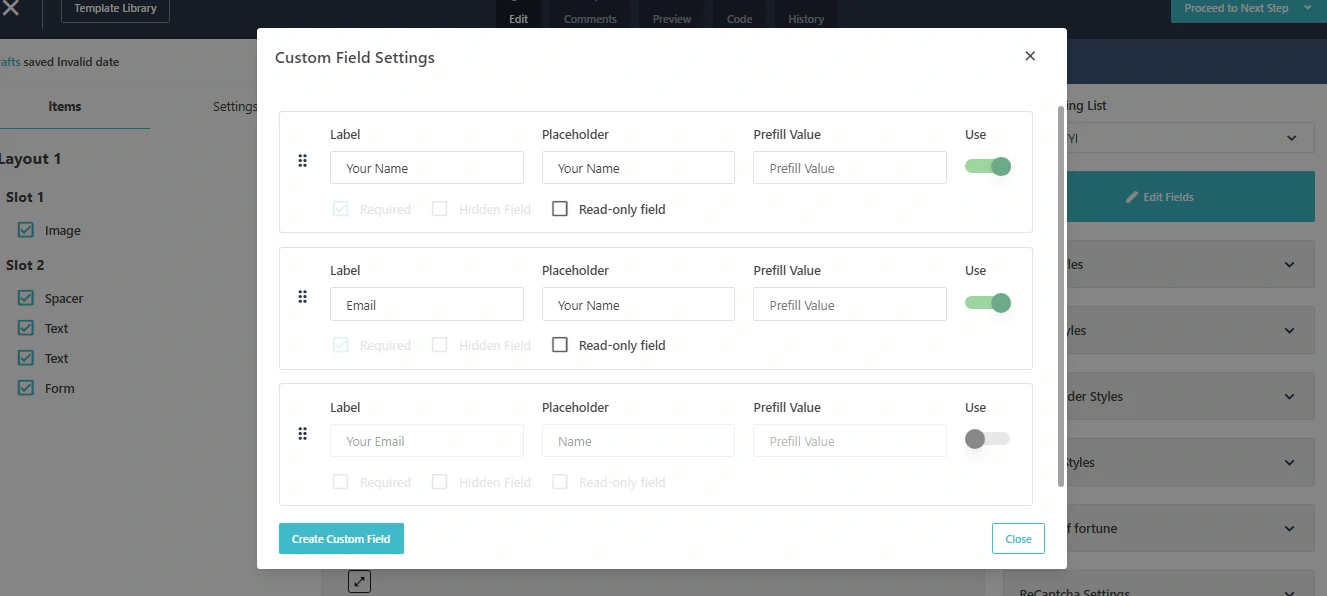Viewport: 1327px width, 596px height.
Task: Uncheck the Image item checkbox
Action: (x=26, y=230)
